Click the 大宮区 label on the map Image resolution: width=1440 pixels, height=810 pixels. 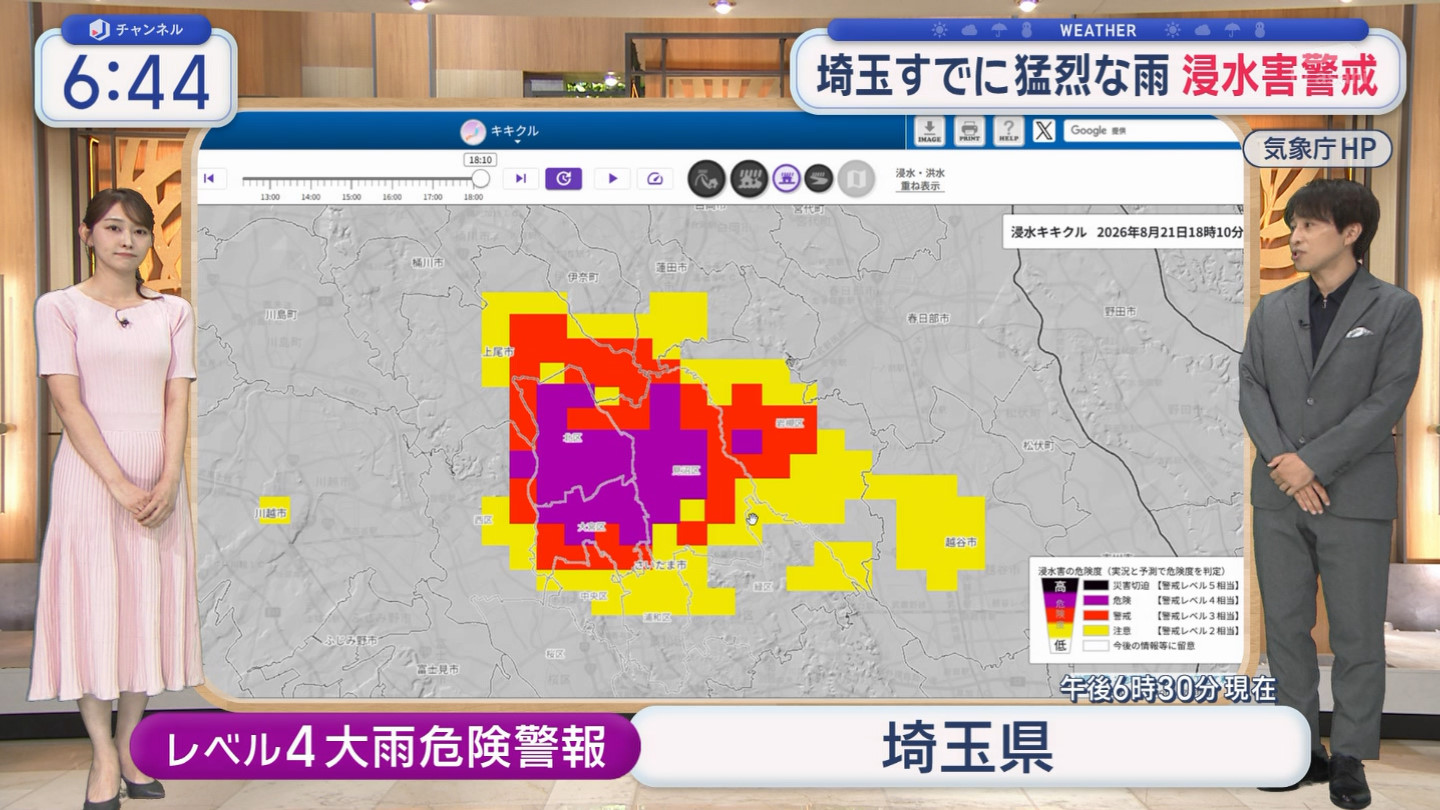pyautogui.click(x=592, y=526)
